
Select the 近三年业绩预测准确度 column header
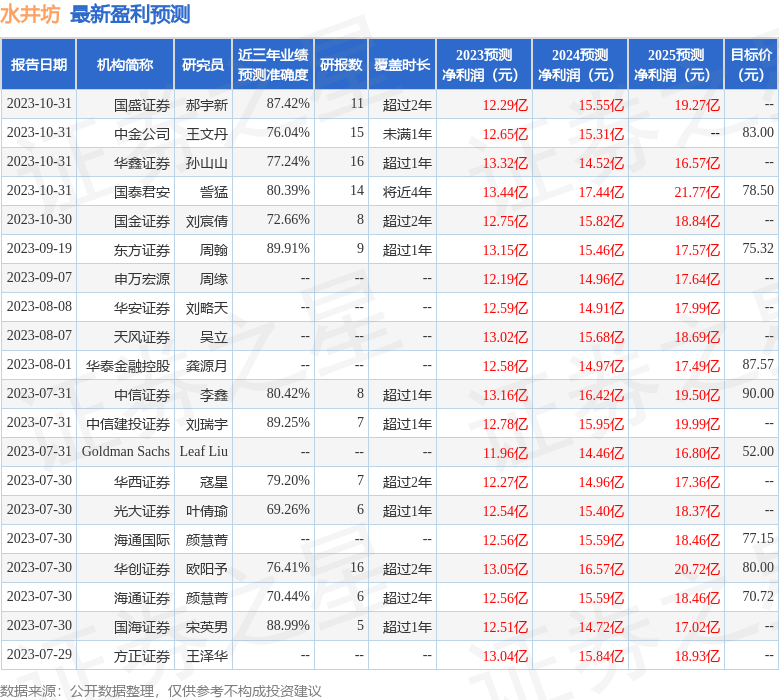coord(273,65)
